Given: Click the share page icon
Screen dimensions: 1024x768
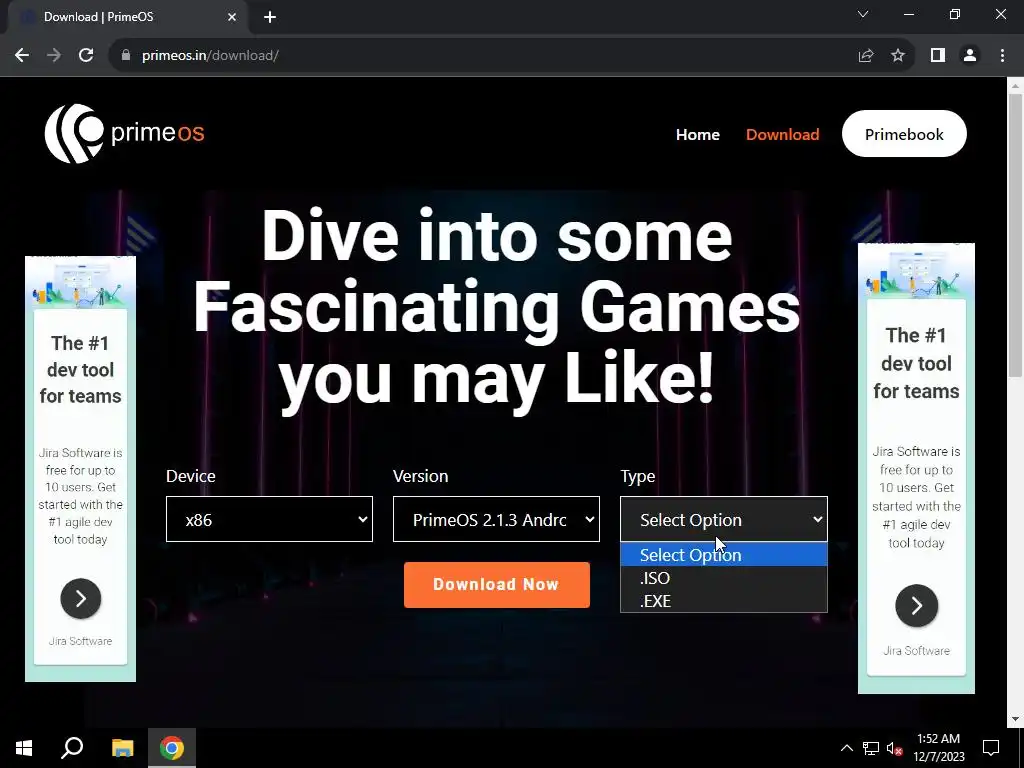Looking at the screenshot, I should pos(866,56).
